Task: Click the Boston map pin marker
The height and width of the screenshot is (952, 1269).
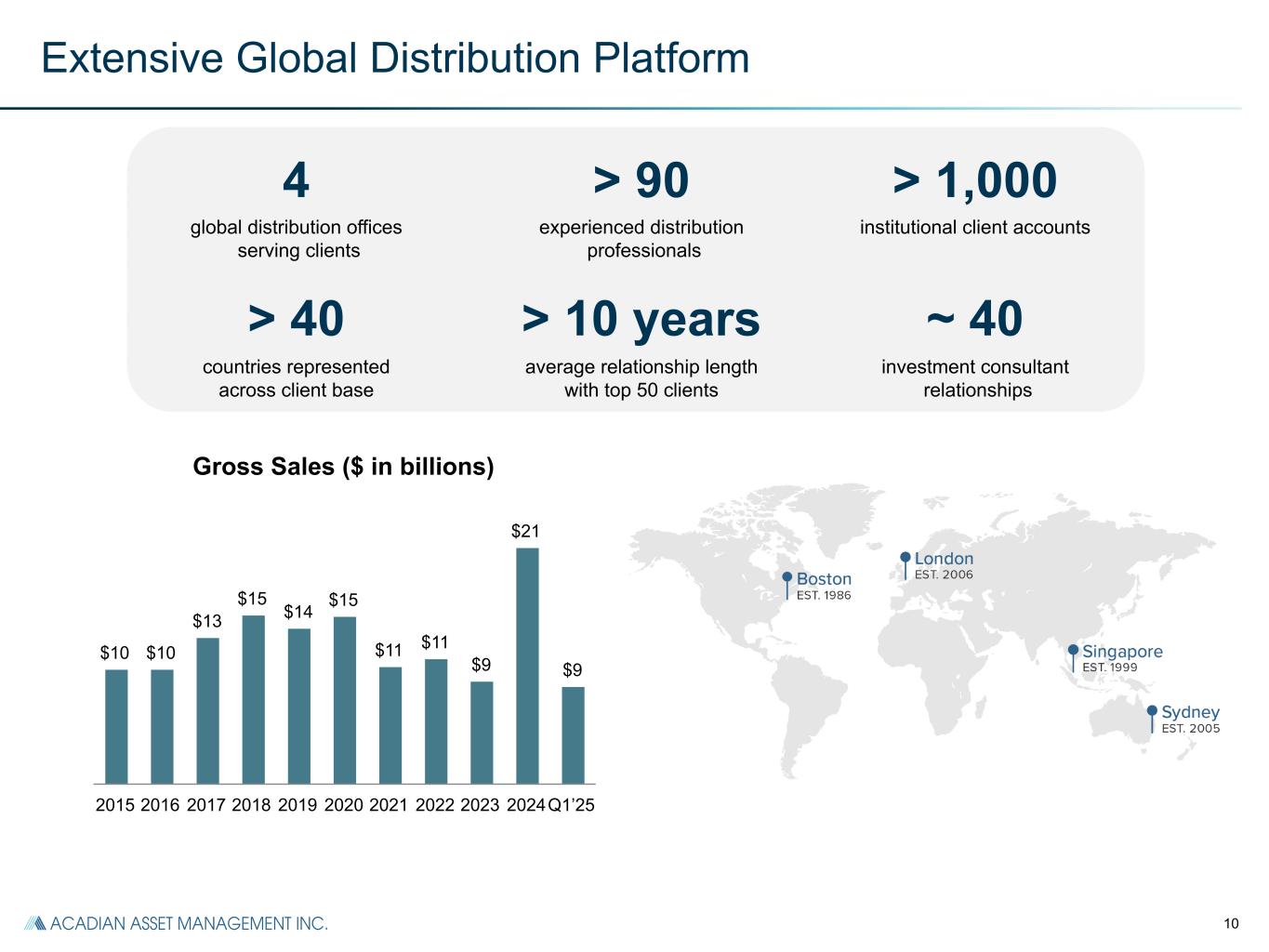Action: (x=787, y=579)
